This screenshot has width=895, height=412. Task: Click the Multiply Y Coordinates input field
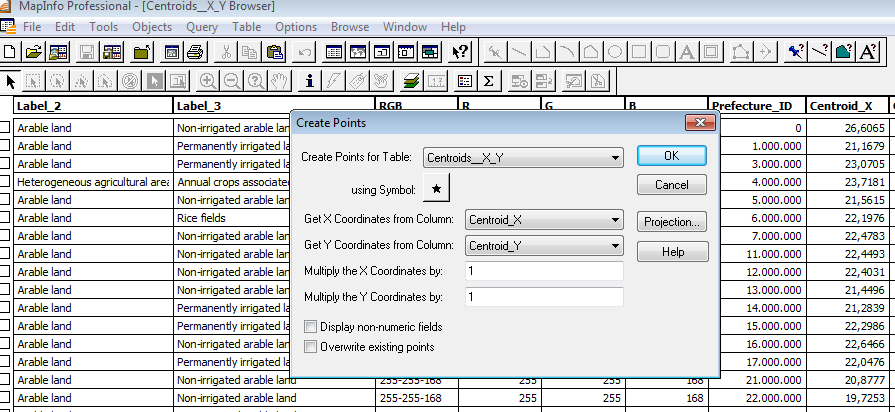pyautogui.click(x=545, y=297)
